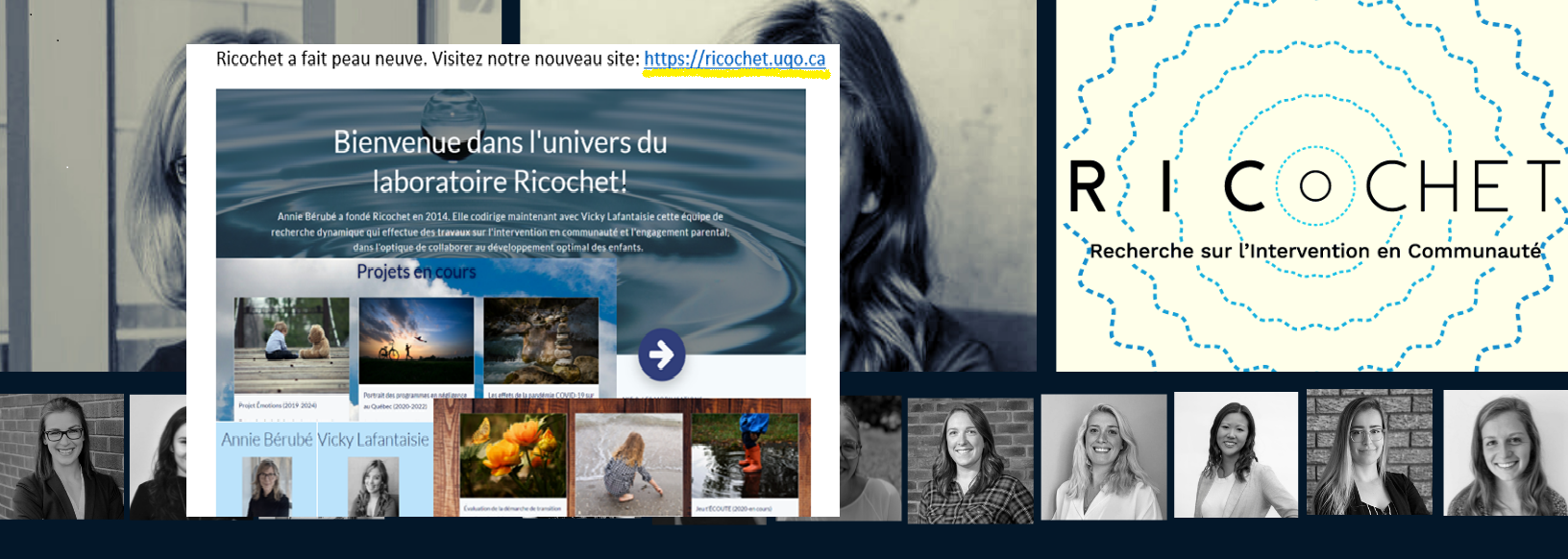The image size is (1568, 559).
Task: Click "Recherche sur l'Intervention en Communauté" tagline
Action: (1315, 252)
